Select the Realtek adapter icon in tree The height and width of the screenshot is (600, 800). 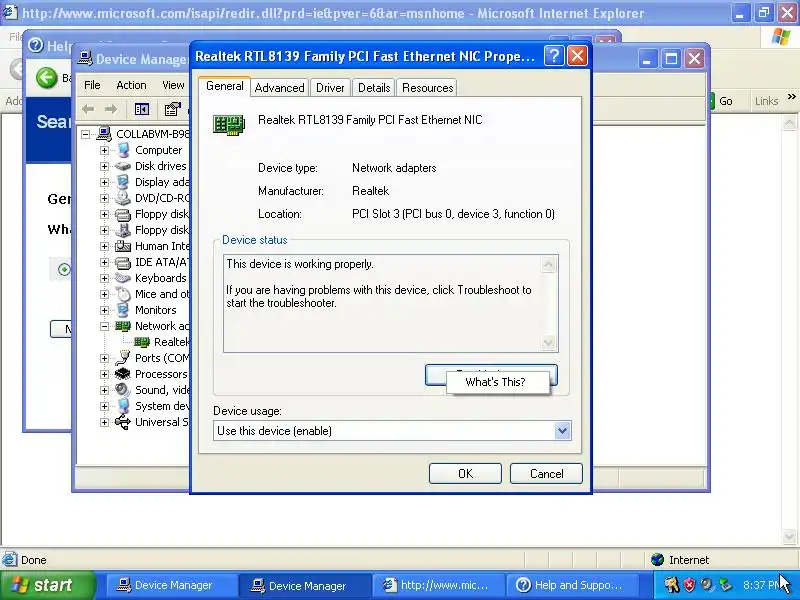click(142, 342)
